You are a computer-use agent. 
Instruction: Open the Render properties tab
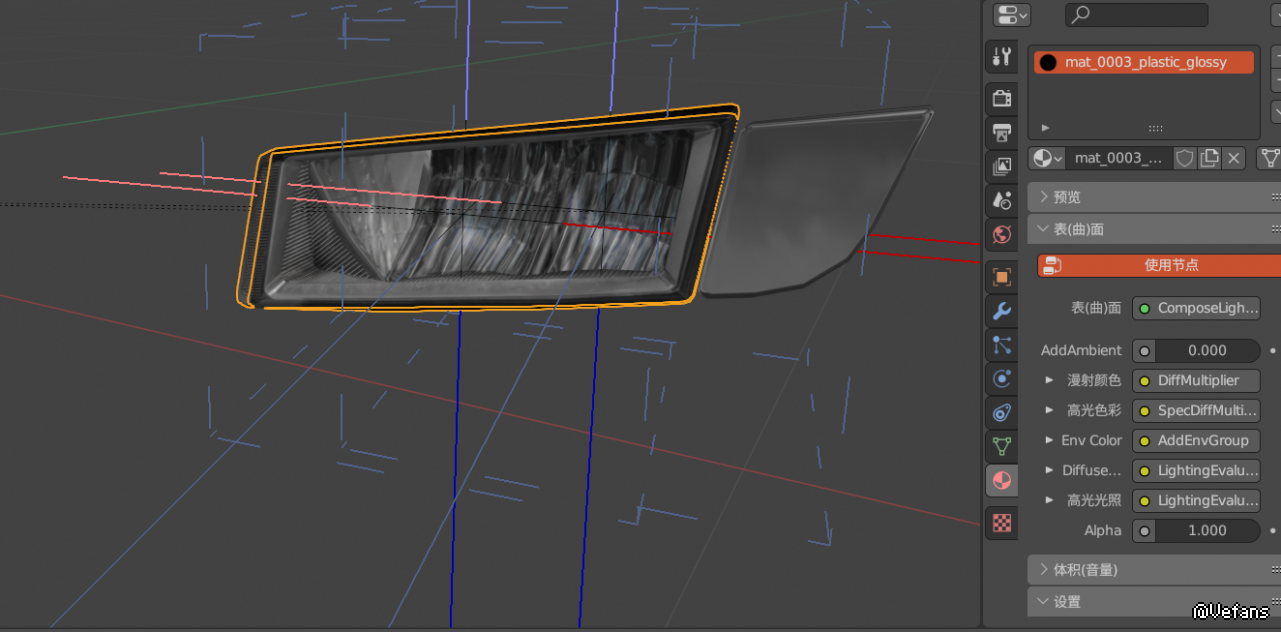tap(1001, 97)
